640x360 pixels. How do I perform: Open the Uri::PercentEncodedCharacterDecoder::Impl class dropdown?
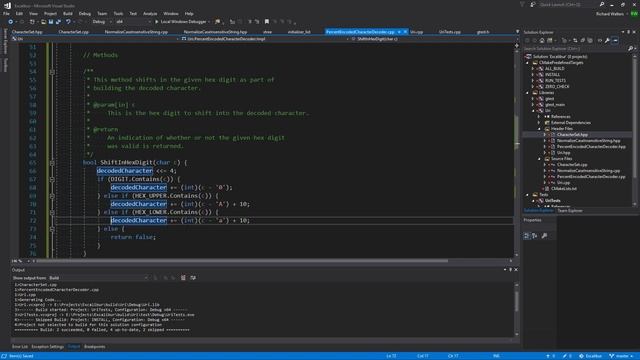coord(265,39)
